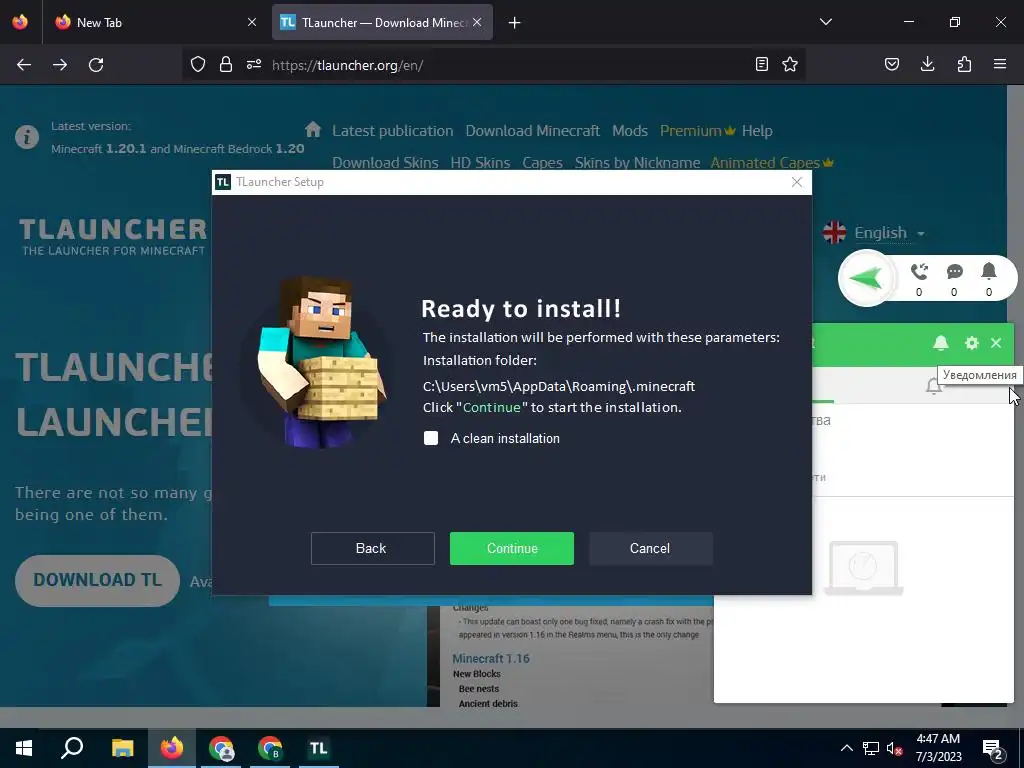This screenshot has width=1024, height=768.
Task: Switch to TL app in taskbar
Action: pyautogui.click(x=319, y=748)
